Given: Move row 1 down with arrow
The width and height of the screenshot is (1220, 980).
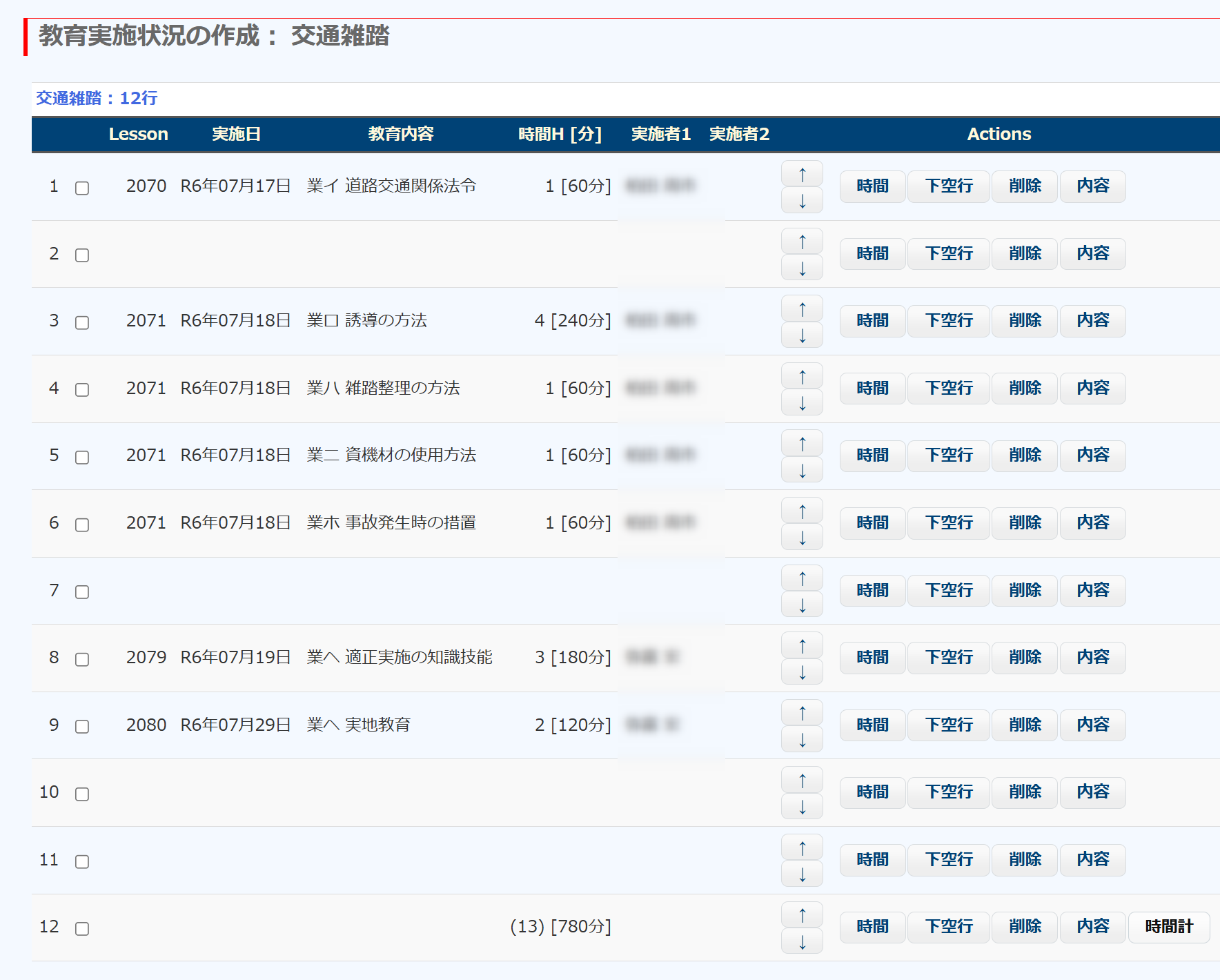Looking at the screenshot, I should coord(802,201).
